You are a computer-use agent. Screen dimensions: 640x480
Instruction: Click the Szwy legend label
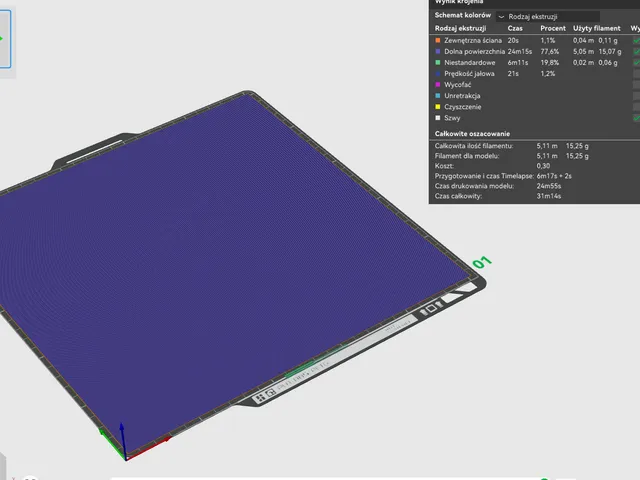click(452, 118)
